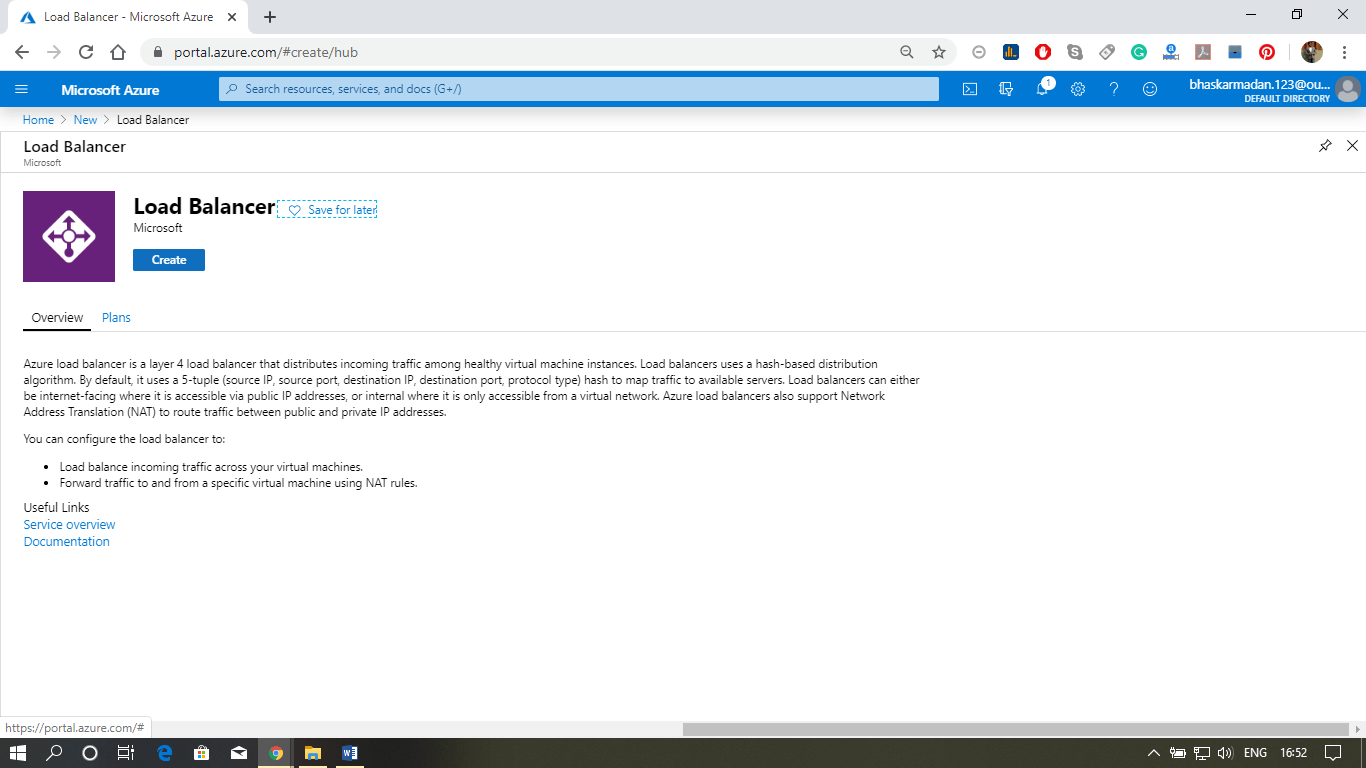1366x768 pixels.
Task: Open Microsoft Store from taskbar
Action: point(201,753)
